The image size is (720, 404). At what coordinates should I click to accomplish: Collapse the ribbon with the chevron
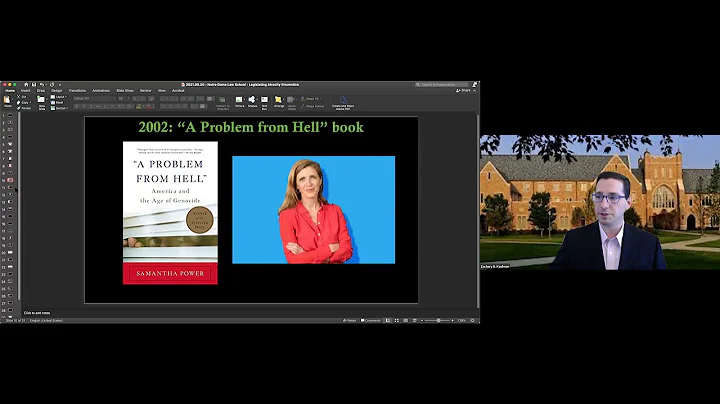click(474, 90)
